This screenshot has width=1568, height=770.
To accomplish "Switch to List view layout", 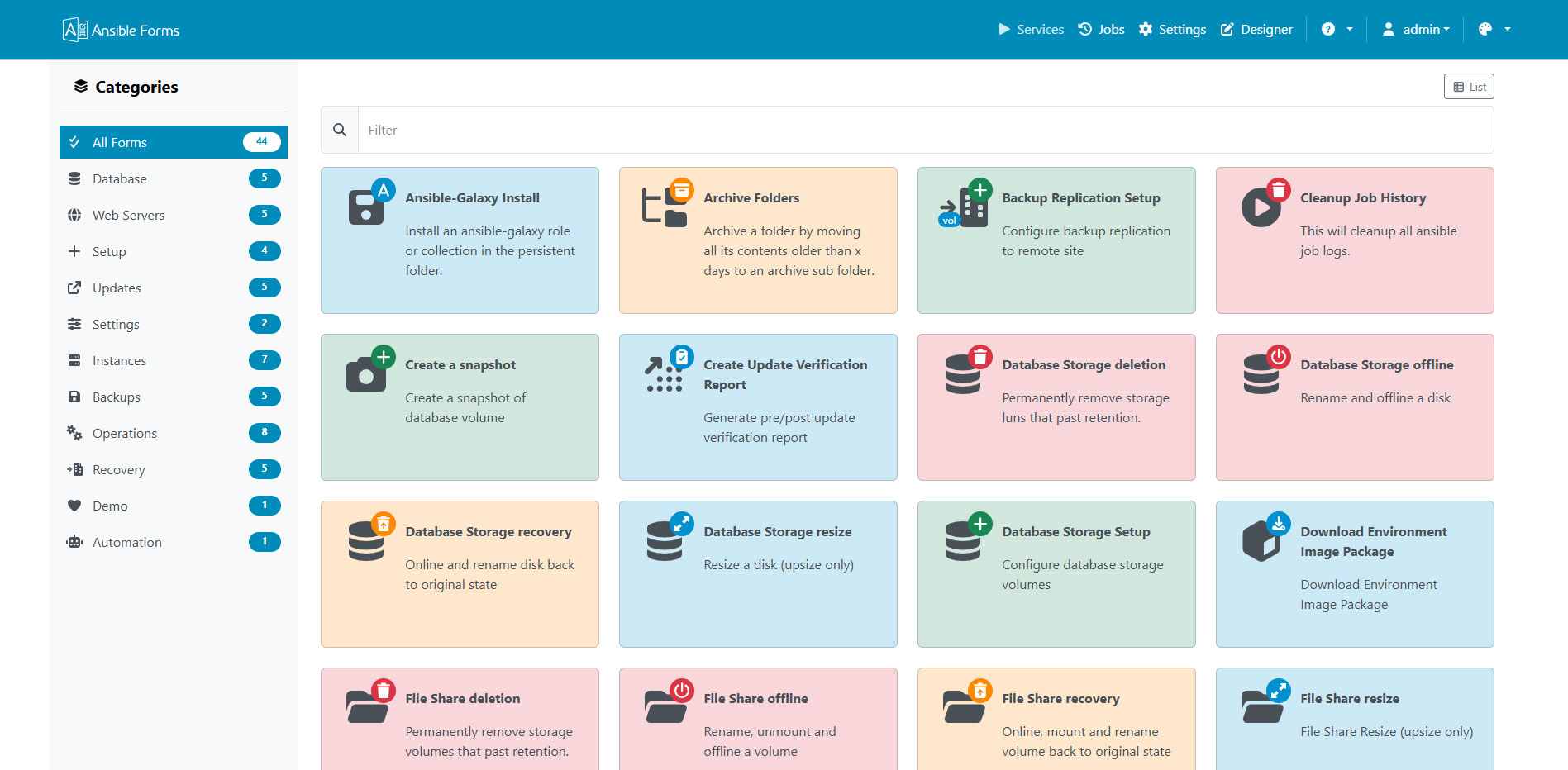I will click(x=1469, y=87).
